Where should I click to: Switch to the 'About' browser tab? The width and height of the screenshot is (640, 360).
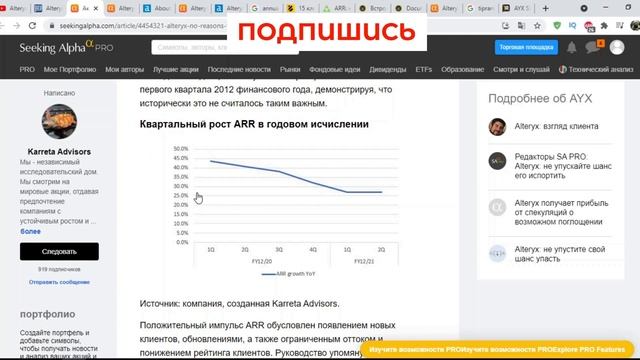157,8
